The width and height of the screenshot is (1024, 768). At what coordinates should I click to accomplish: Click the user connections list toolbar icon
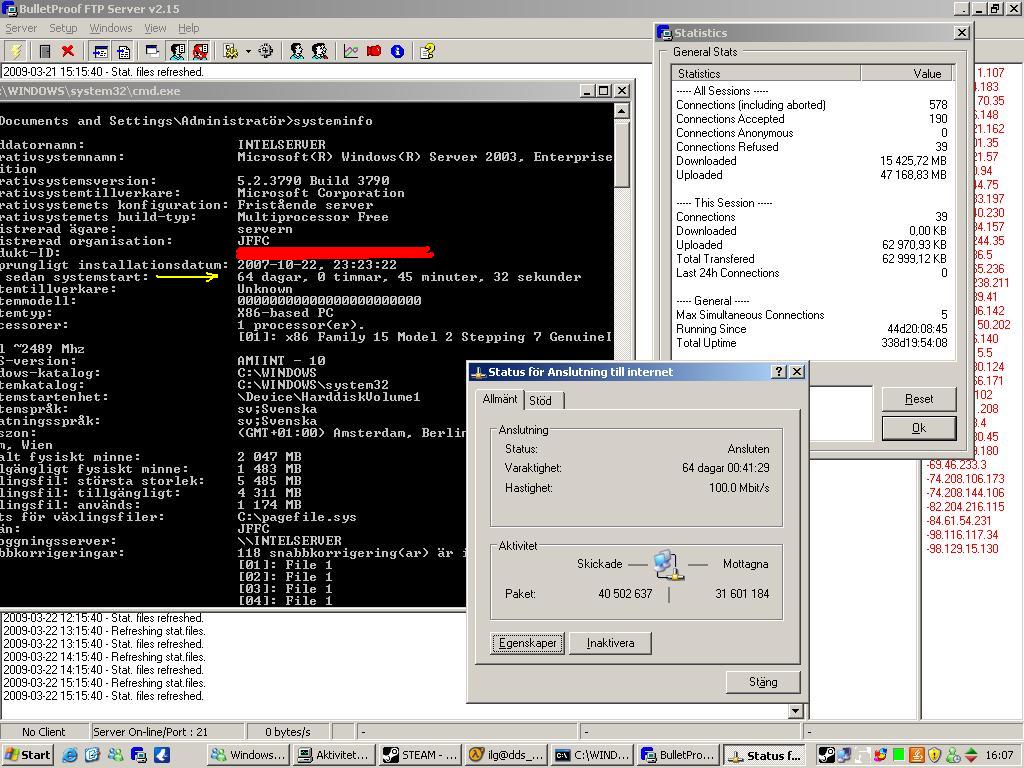pyautogui.click(x=177, y=51)
